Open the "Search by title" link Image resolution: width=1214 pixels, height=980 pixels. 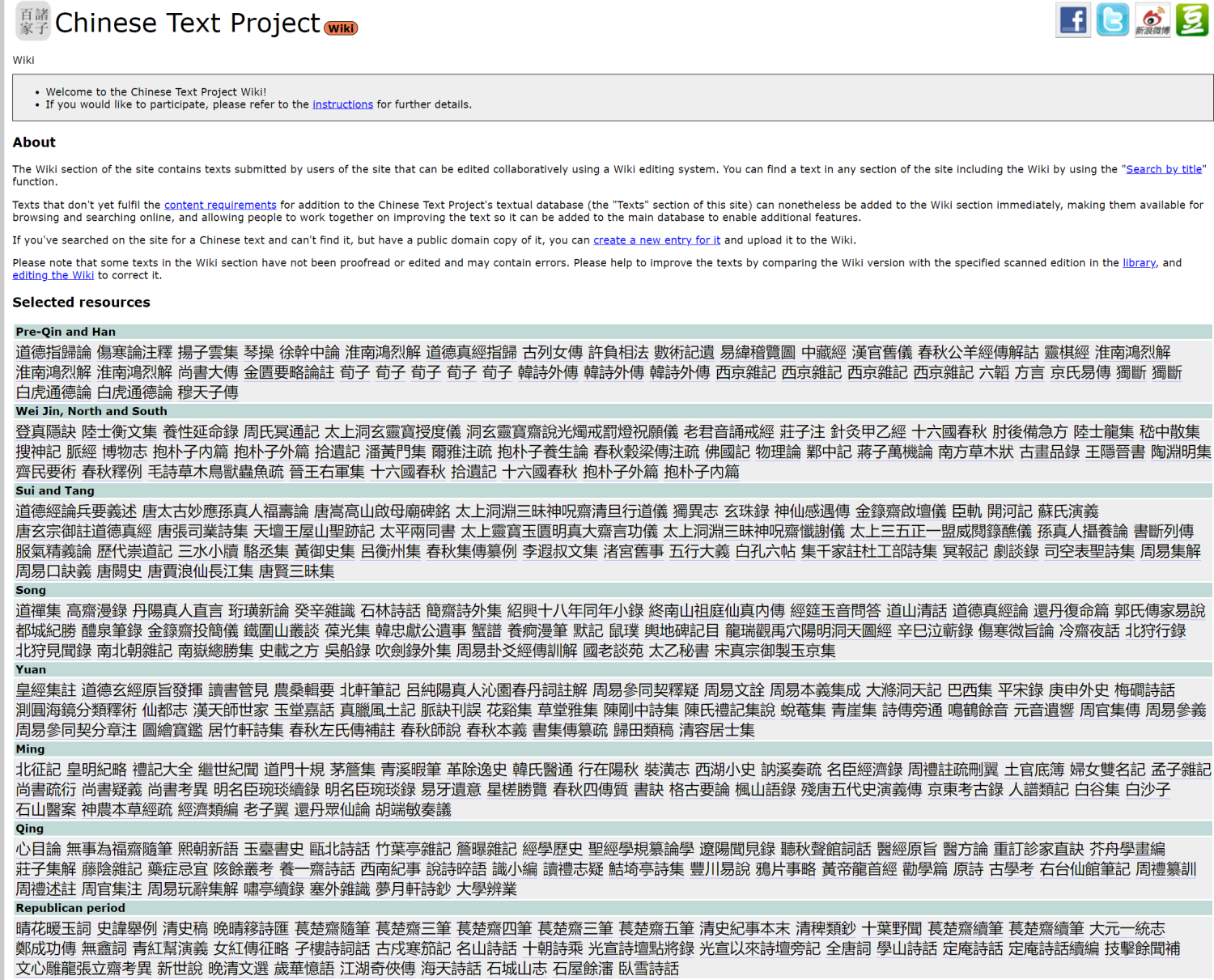(x=1163, y=169)
